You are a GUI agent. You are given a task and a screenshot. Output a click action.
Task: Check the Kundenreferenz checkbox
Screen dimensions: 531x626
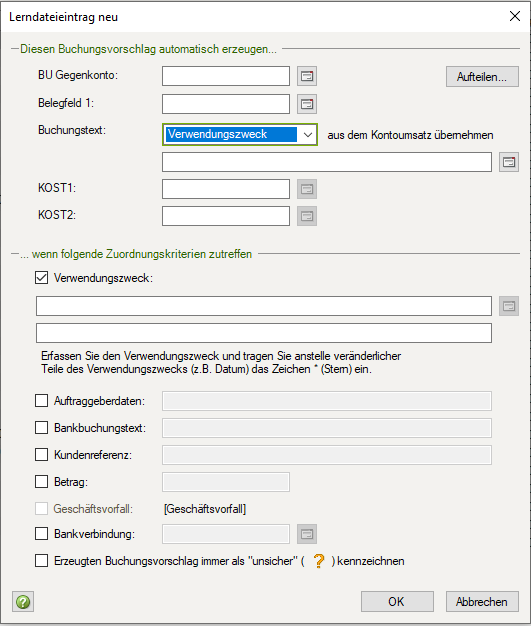coord(42,454)
